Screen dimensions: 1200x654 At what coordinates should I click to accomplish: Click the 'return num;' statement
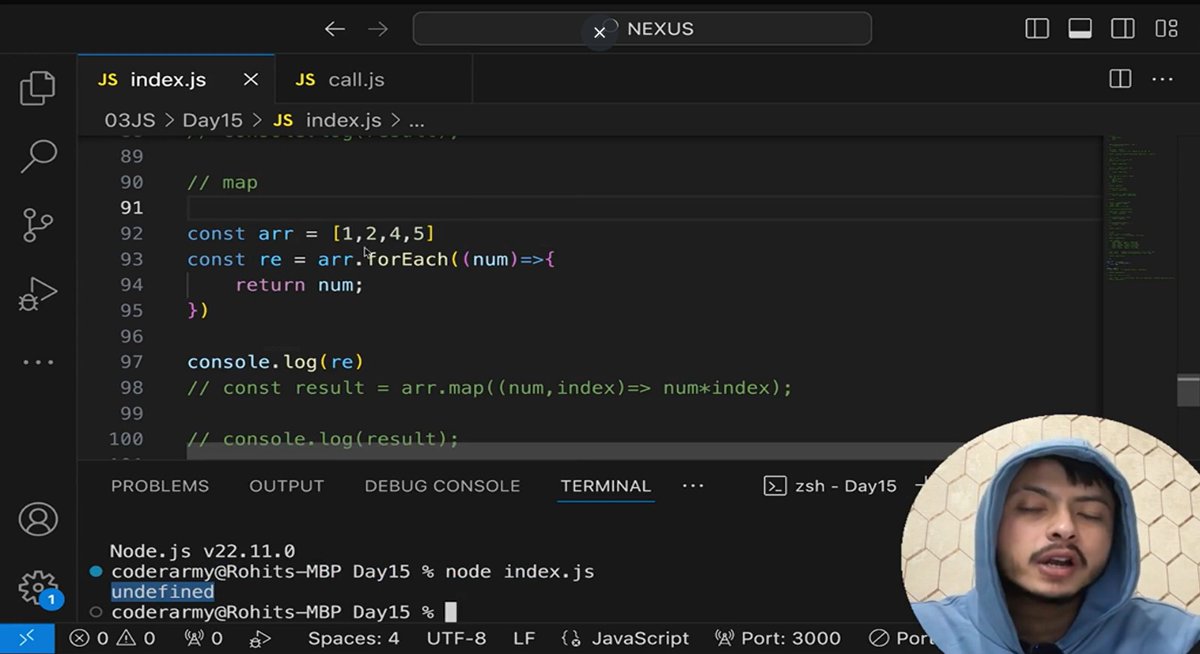point(299,285)
